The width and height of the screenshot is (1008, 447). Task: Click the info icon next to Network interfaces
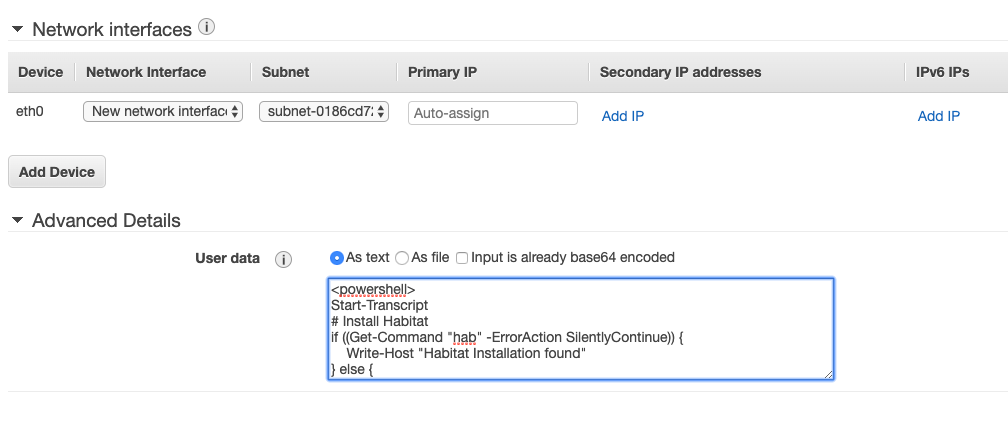point(206,28)
